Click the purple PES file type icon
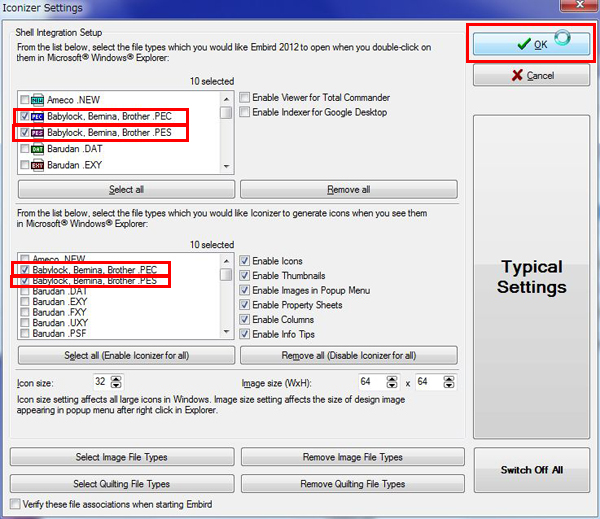Screen dimensions: 600x519 click(x=38, y=133)
